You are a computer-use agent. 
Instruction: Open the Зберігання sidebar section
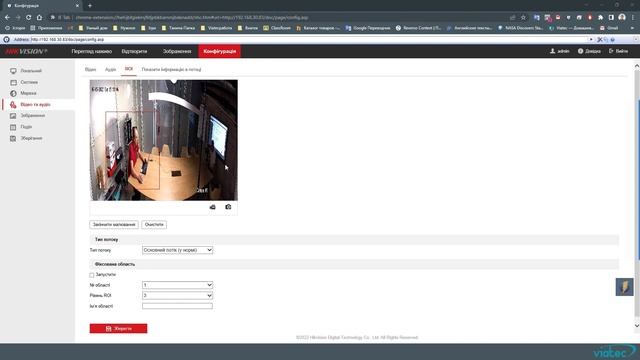tap(31, 138)
